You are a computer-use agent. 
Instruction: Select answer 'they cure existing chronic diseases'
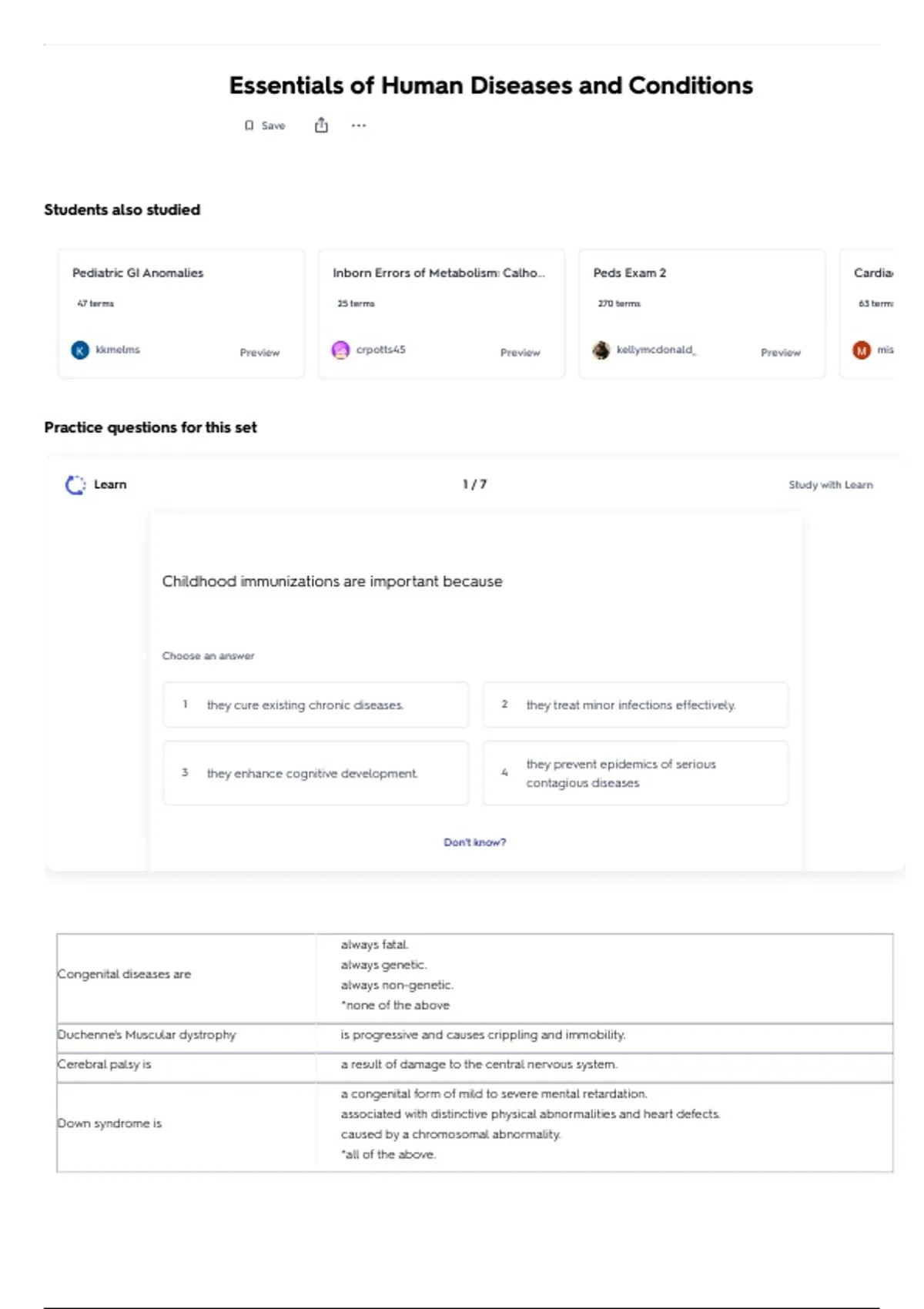click(x=316, y=705)
